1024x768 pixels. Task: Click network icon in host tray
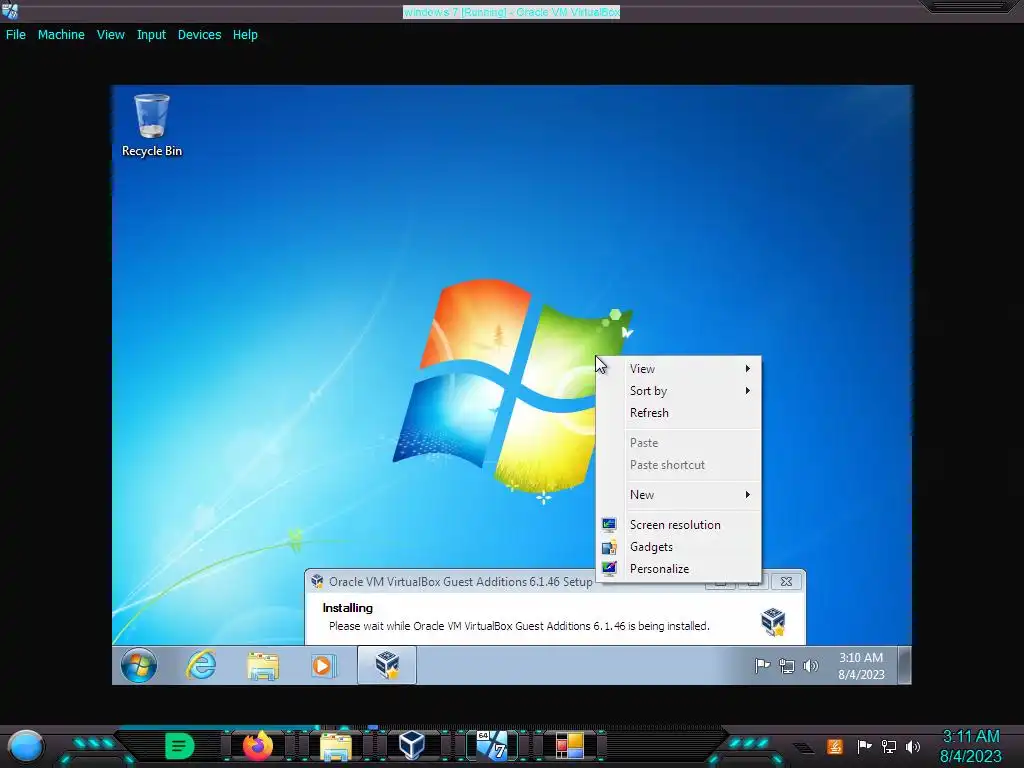[888, 746]
